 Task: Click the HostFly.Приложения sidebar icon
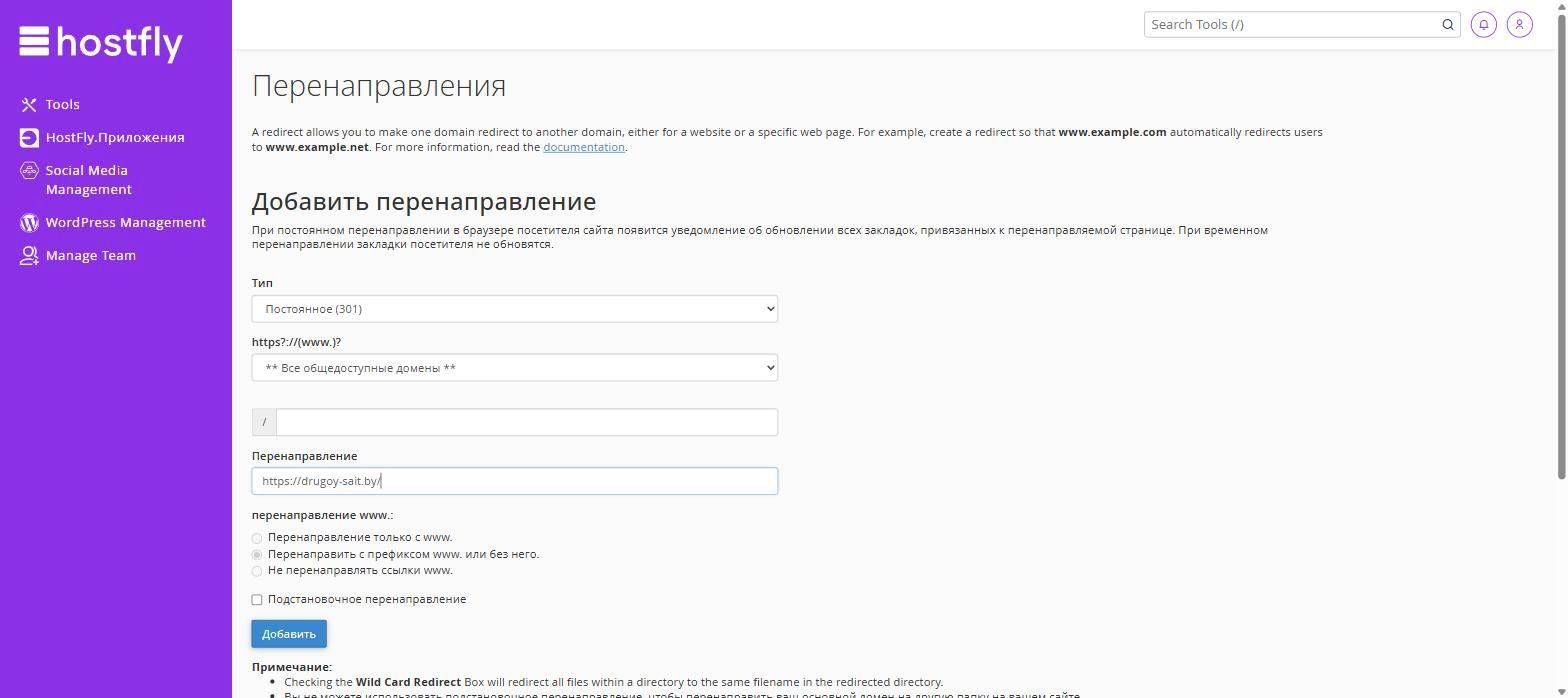pyautogui.click(x=29, y=137)
